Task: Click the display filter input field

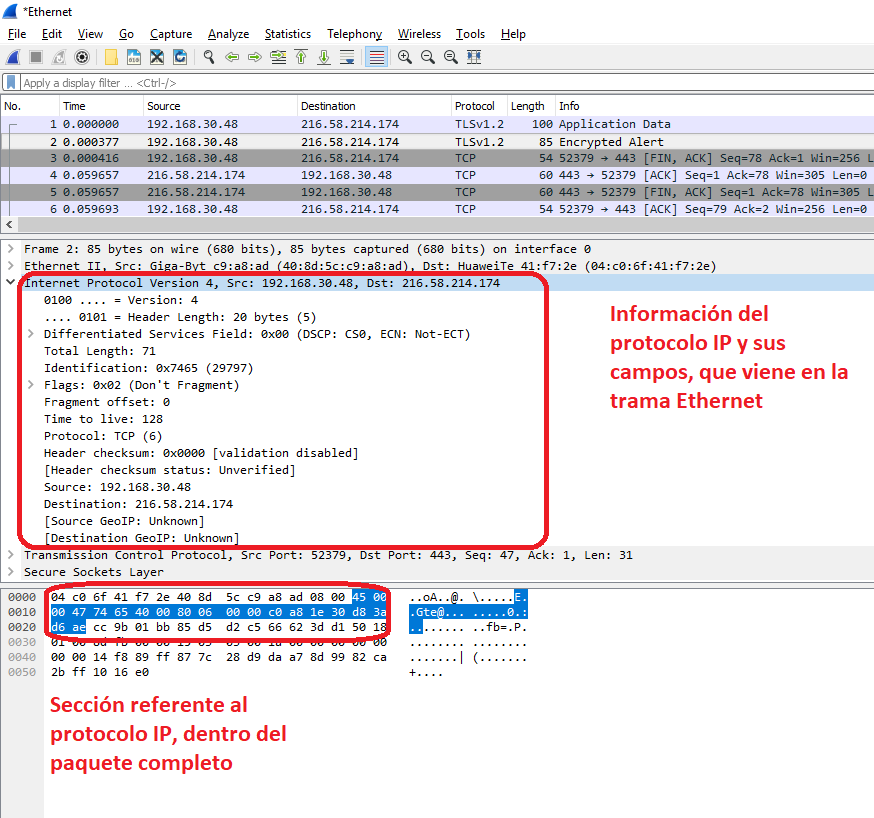Action: [400, 83]
